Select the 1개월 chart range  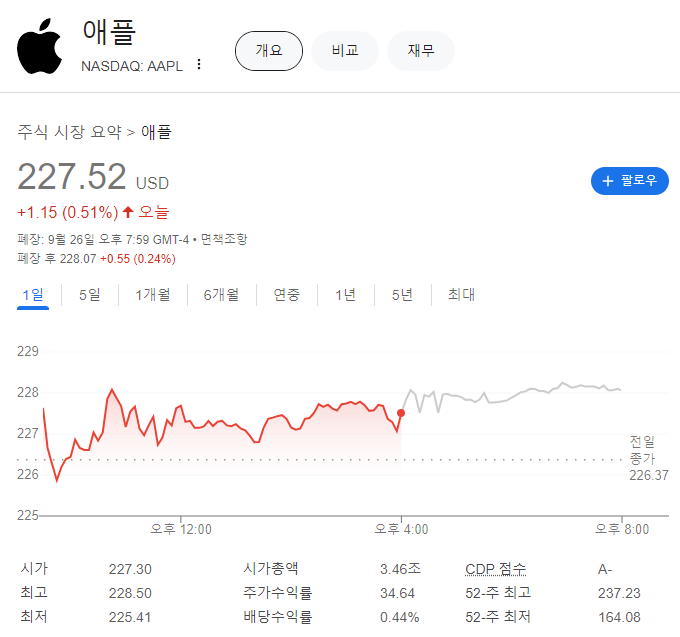(153, 295)
